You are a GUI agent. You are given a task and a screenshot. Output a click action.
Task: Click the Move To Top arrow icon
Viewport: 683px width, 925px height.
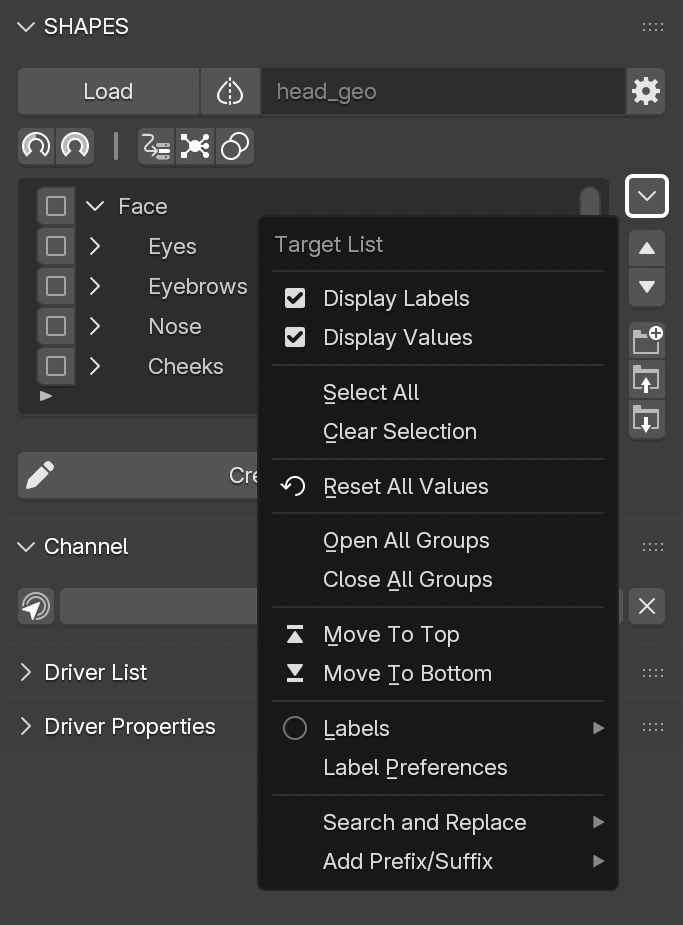pos(295,634)
